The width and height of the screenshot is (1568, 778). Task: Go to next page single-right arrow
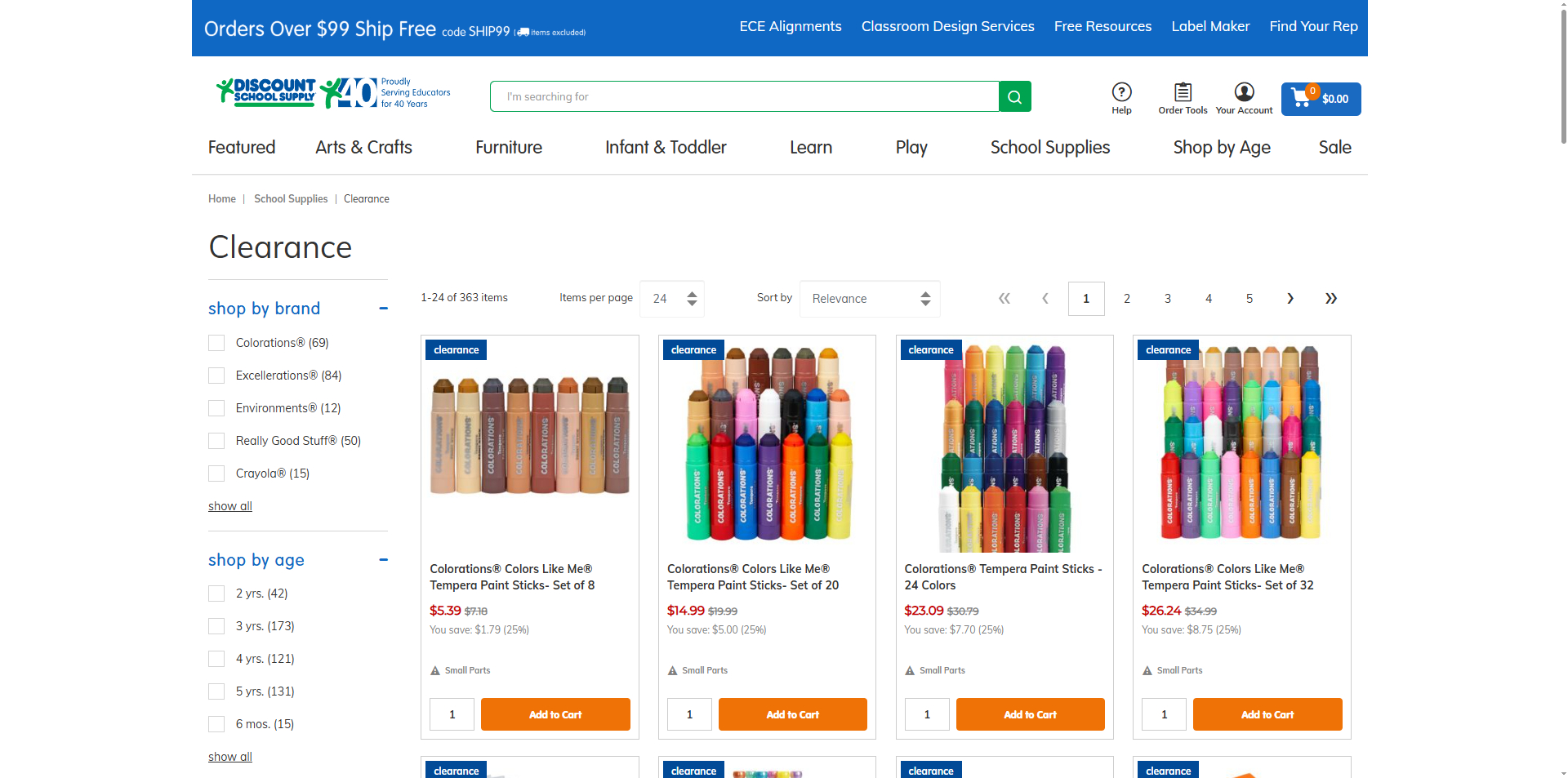(1290, 298)
